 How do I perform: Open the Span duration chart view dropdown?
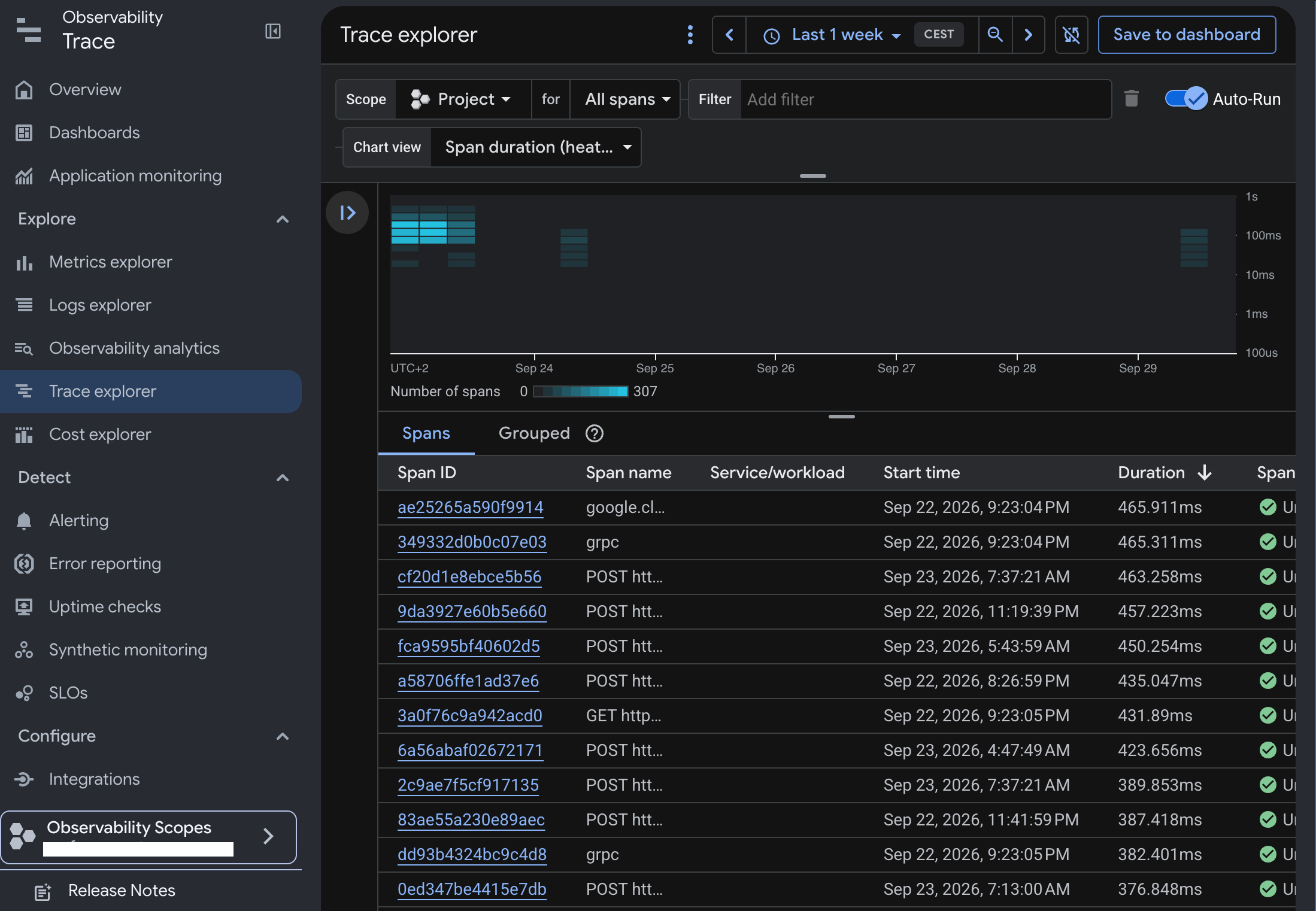tap(536, 147)
